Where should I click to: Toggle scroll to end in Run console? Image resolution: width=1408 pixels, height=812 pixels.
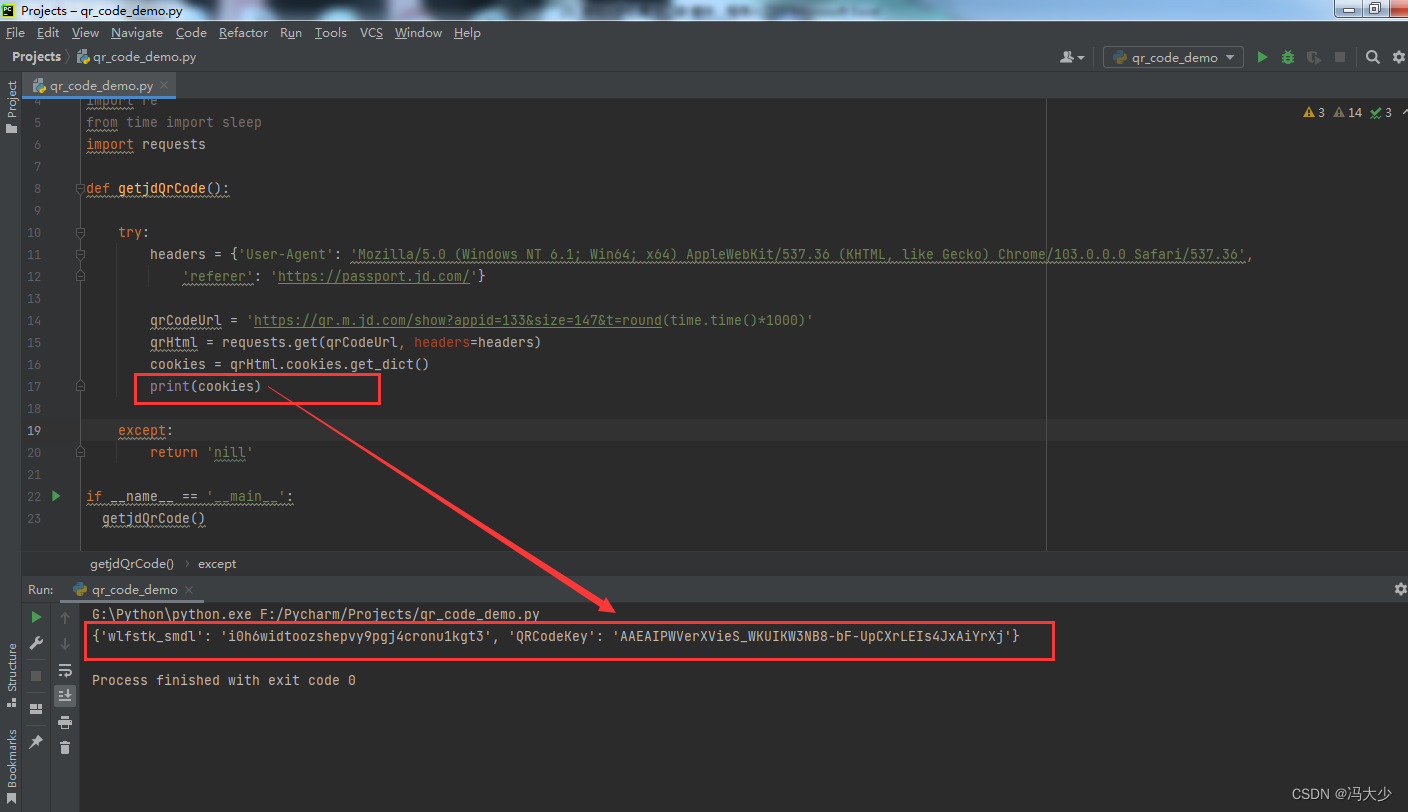[x=65, y=696]
